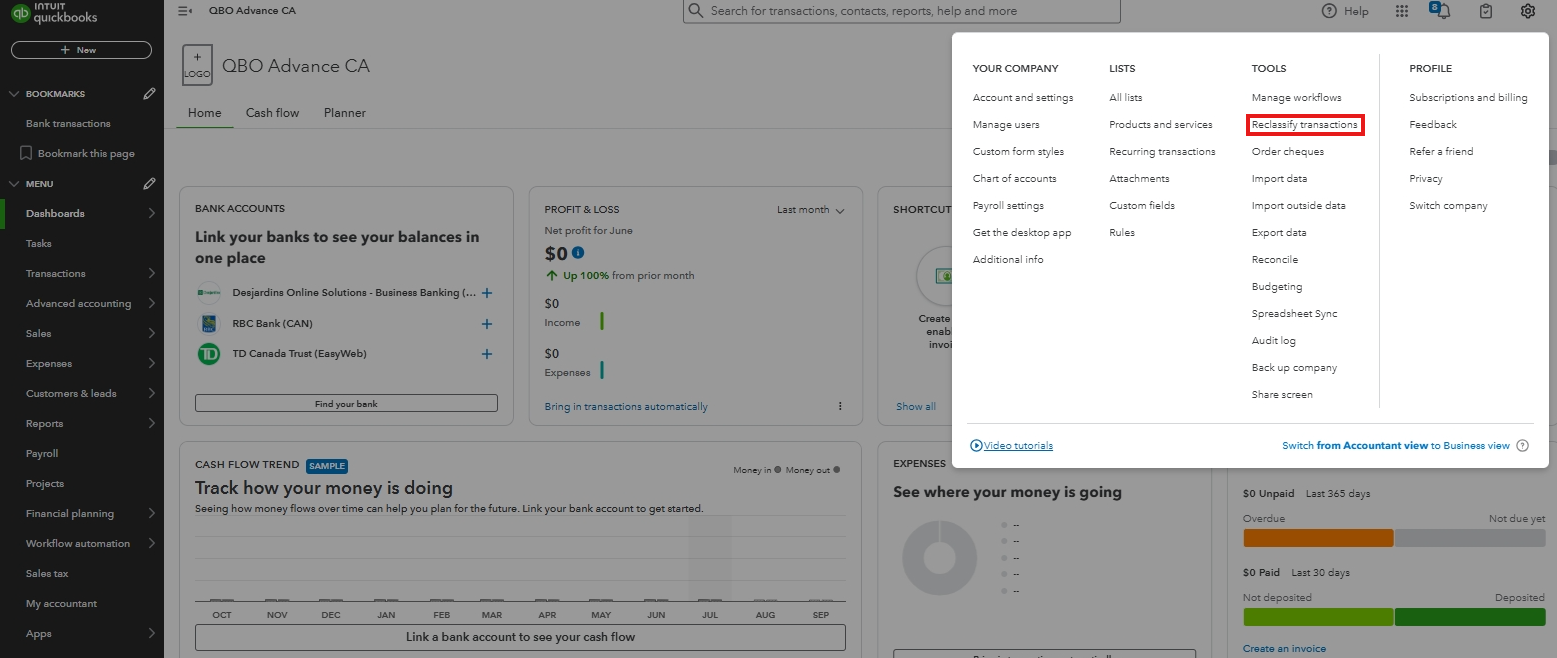Image resolution: width=1557 pixels, height=658 pixels.
Task: Open Tasks in sidebar
Action: (38, 244)
